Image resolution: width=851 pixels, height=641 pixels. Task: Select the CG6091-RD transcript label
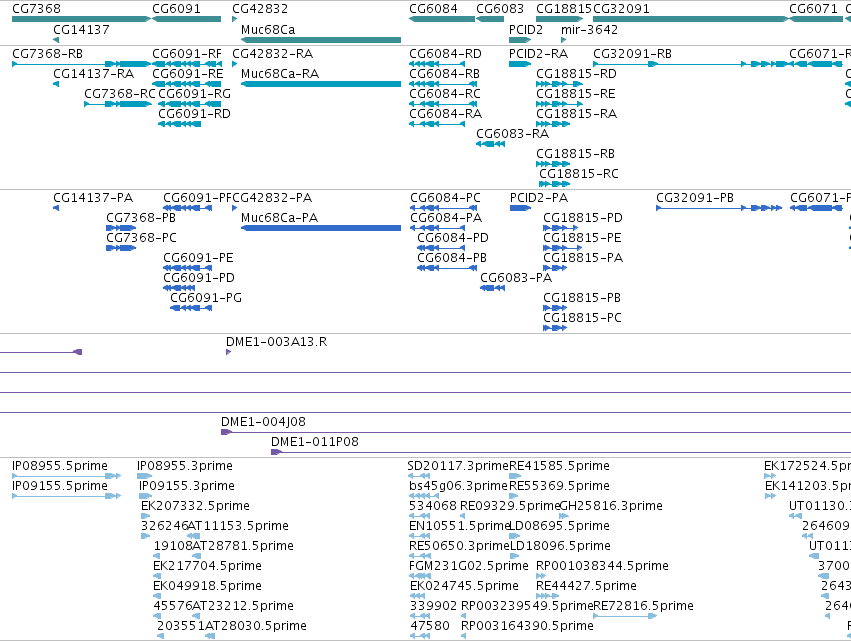(194, 114)
